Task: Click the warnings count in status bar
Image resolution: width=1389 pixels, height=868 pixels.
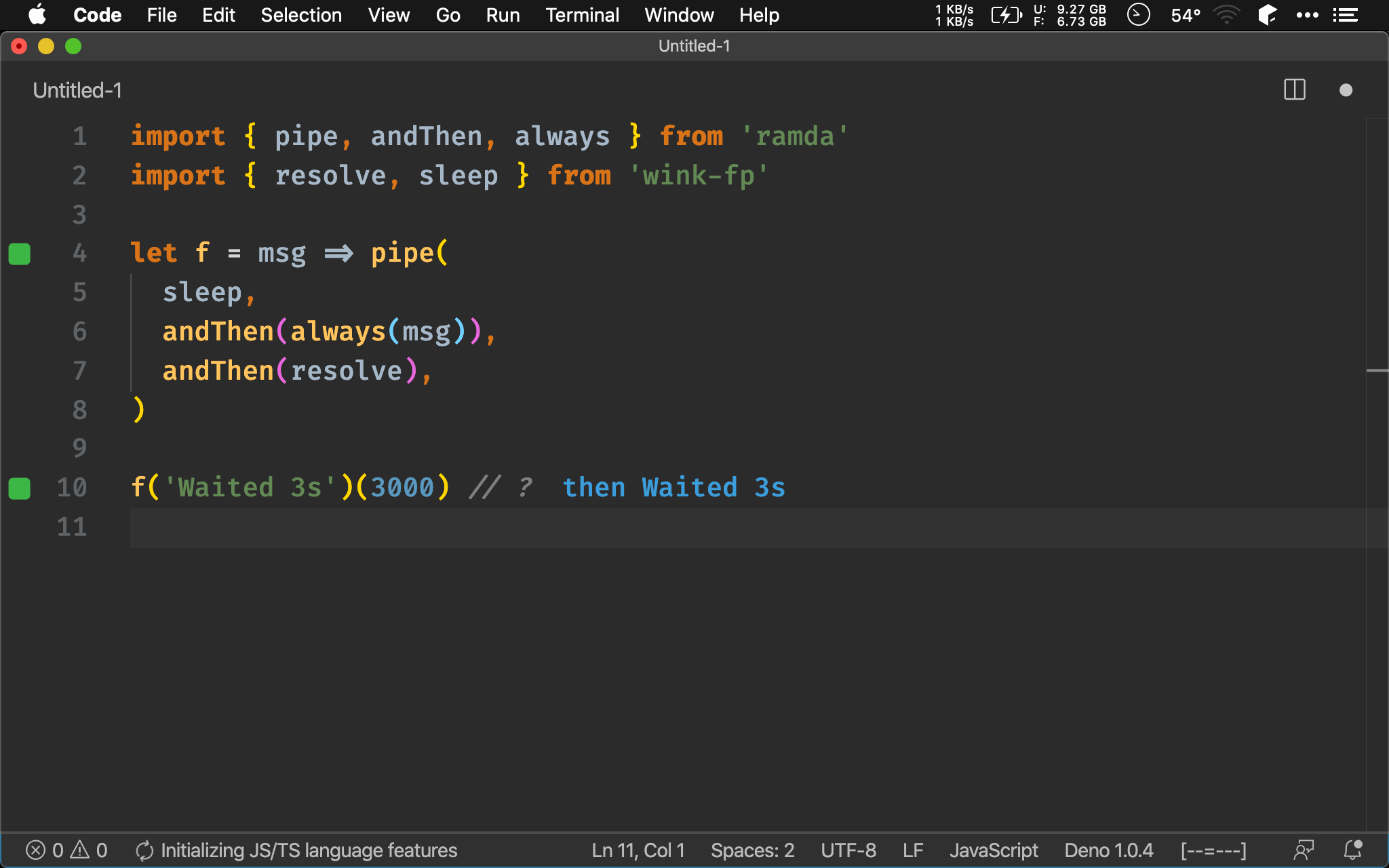Action: pyautogui.click(x=90, y=850)
